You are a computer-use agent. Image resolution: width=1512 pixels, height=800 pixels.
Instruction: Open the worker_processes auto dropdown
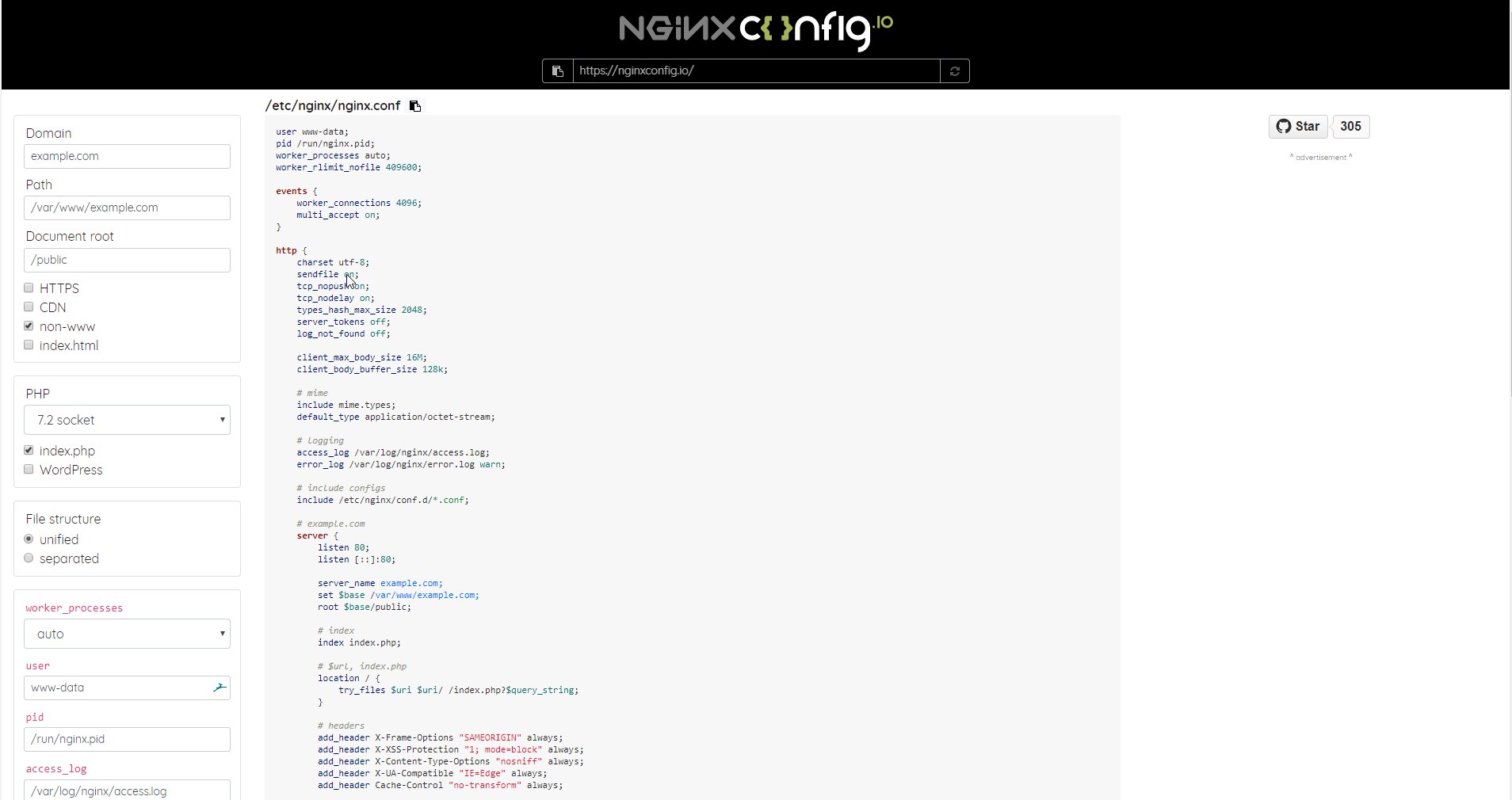coord(127,634)
